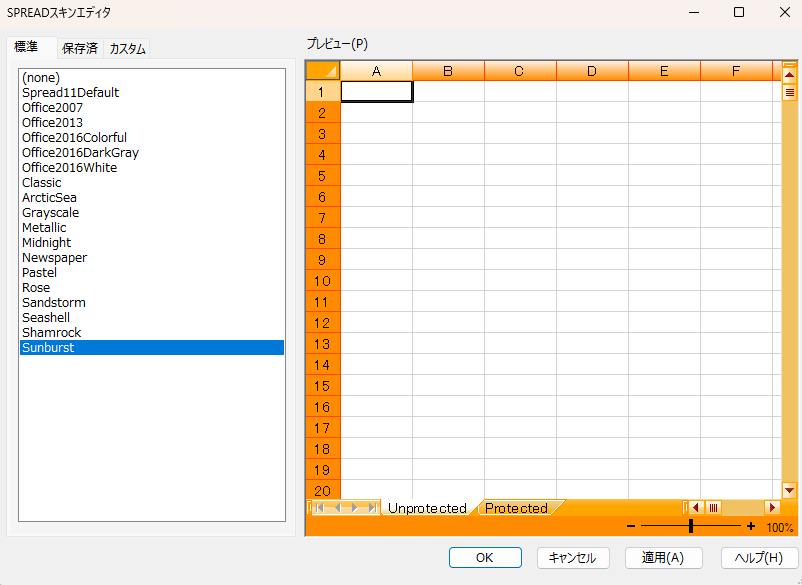Viewport: 802px width, 585px height.
Task: Select the Rose skin
Action: [x=152, y=287]
